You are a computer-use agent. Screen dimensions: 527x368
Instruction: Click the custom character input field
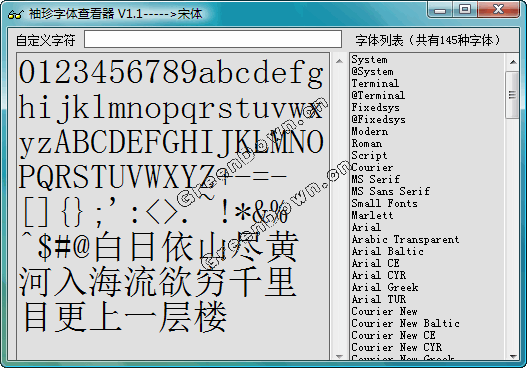[213, 39]
